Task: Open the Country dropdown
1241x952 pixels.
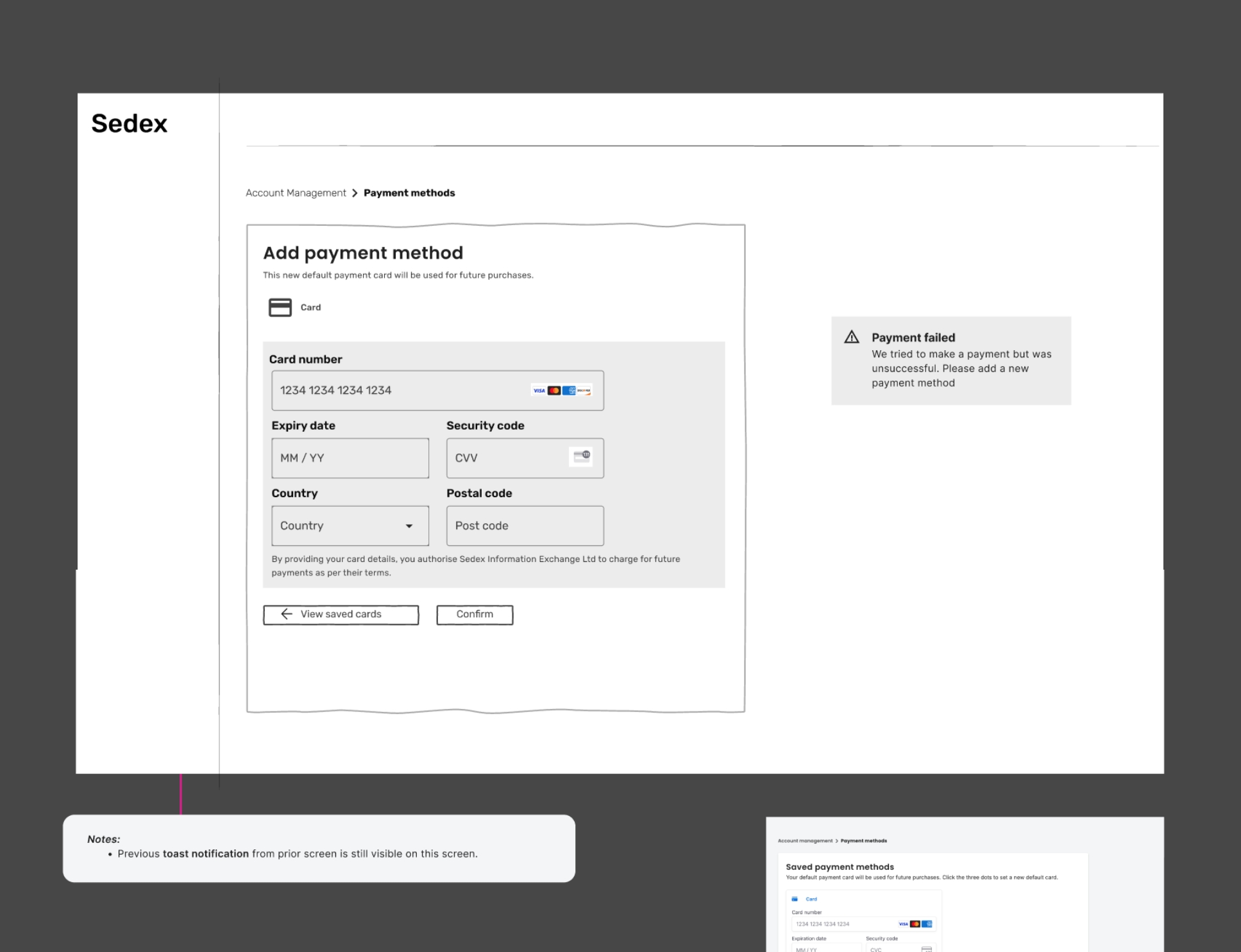Action: 350,525
